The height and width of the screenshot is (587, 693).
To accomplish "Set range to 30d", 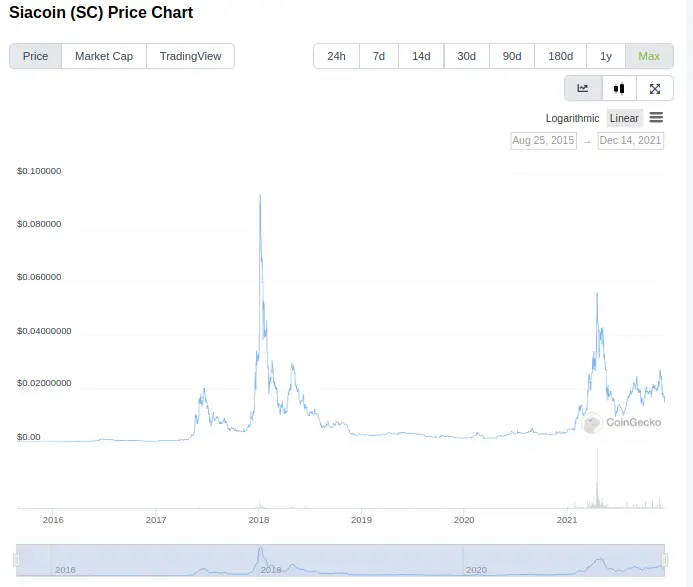I will (x=466, y=56).
